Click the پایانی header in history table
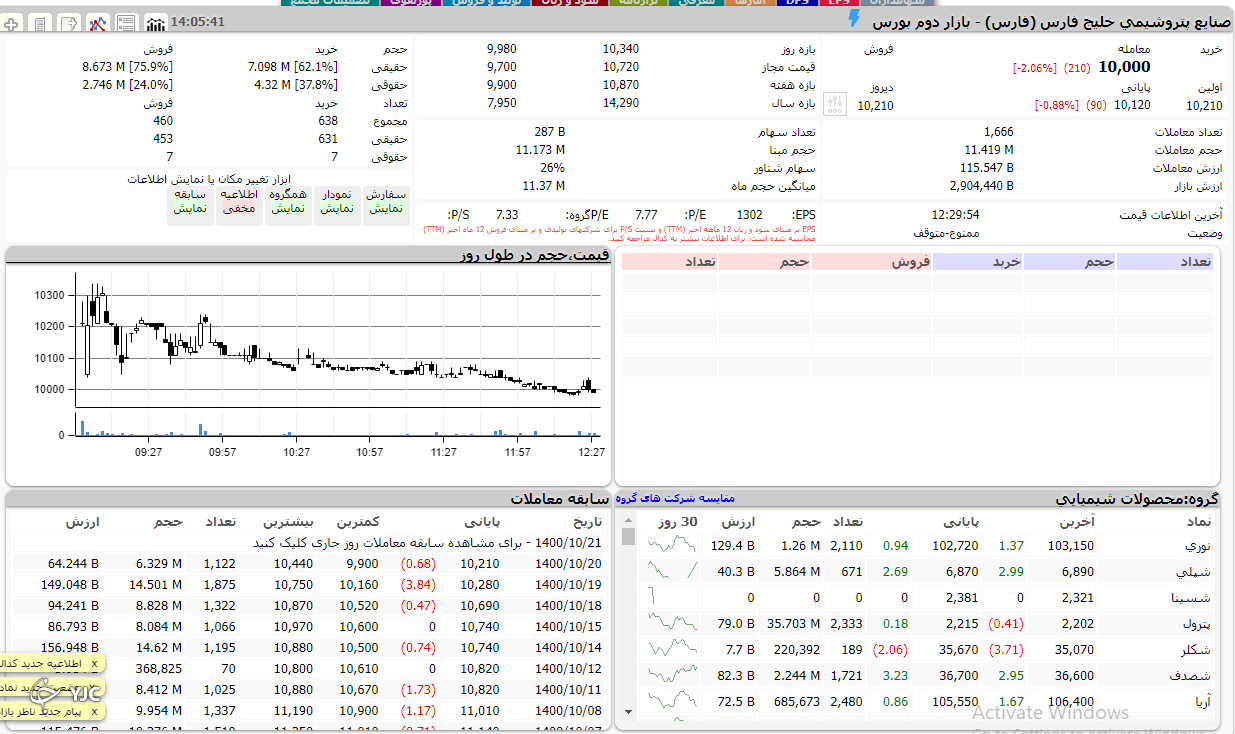This screenshot has width=1235, height=734. point(482,522)
